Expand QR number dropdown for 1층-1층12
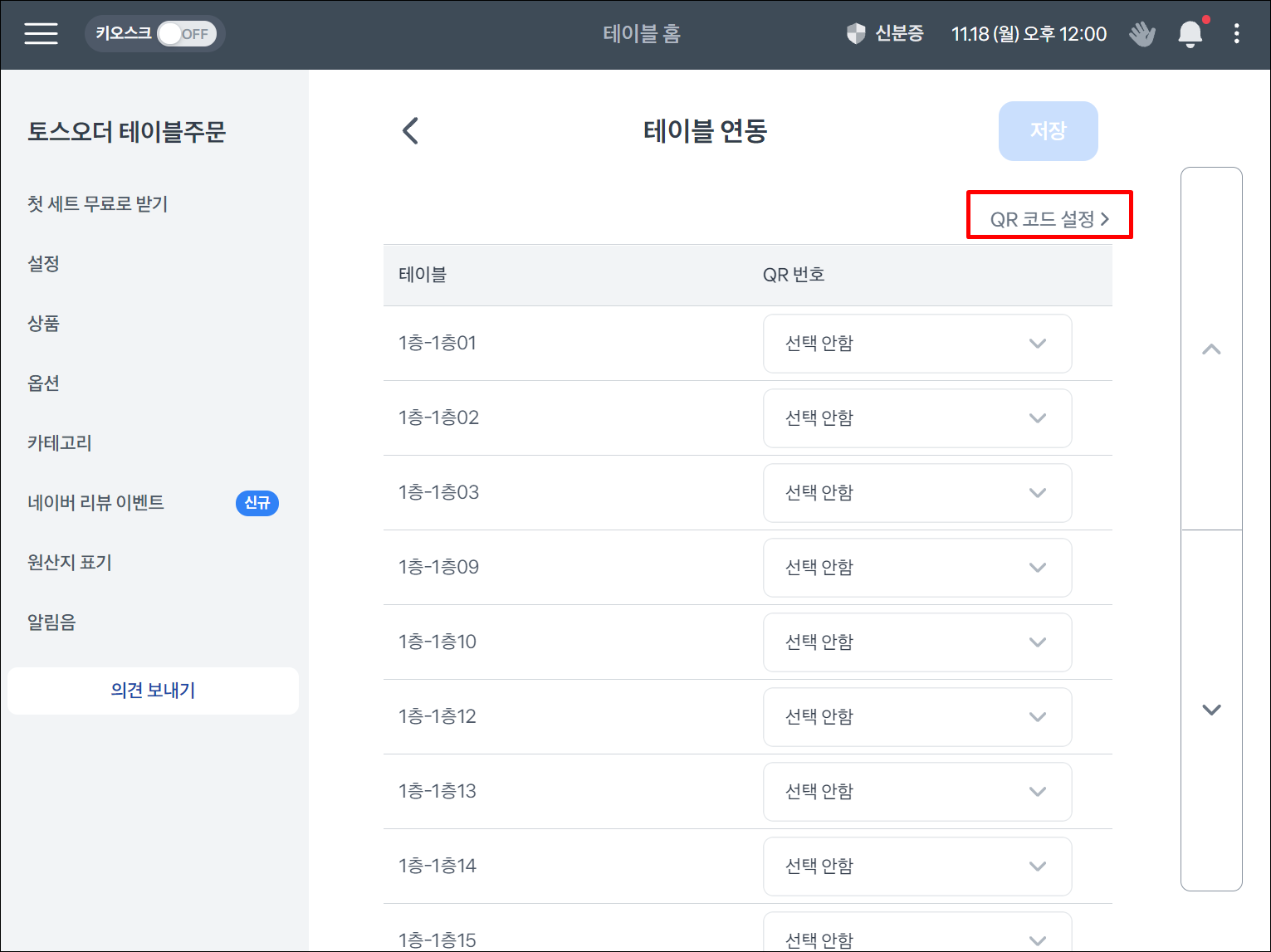Viewport: 1271px width, 952px height. [917, 717]
